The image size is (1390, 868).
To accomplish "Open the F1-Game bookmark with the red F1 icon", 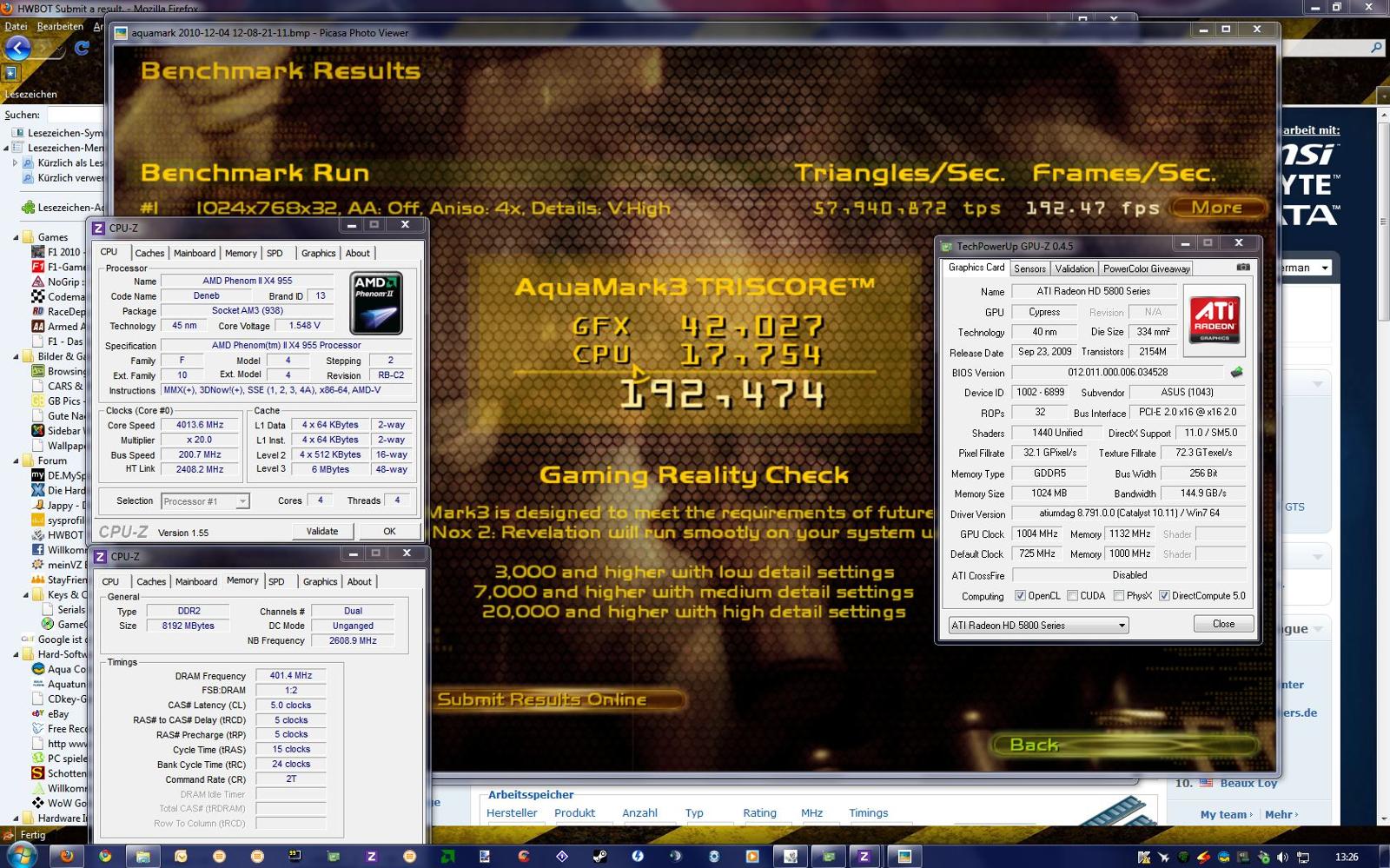I will pos(65,267).
